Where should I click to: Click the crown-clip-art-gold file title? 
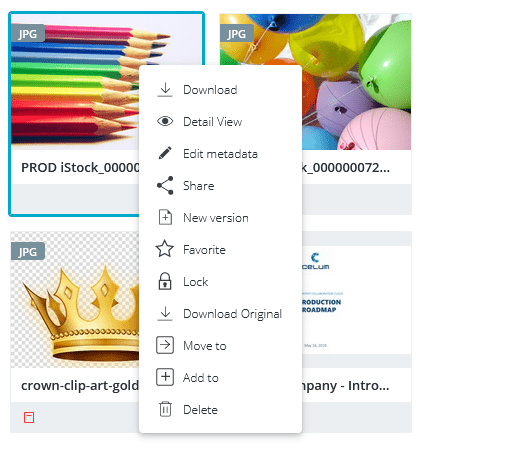(x=80, y=386)
